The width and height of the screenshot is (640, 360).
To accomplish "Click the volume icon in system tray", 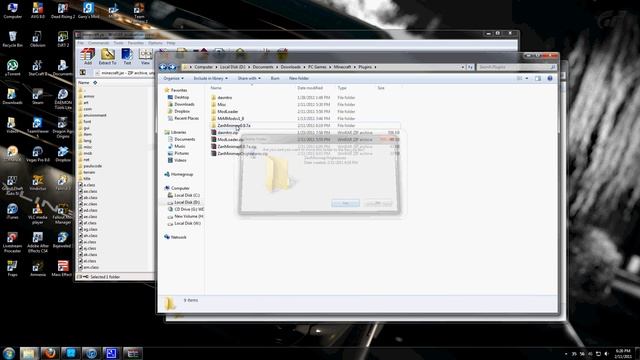I will 606,354.
